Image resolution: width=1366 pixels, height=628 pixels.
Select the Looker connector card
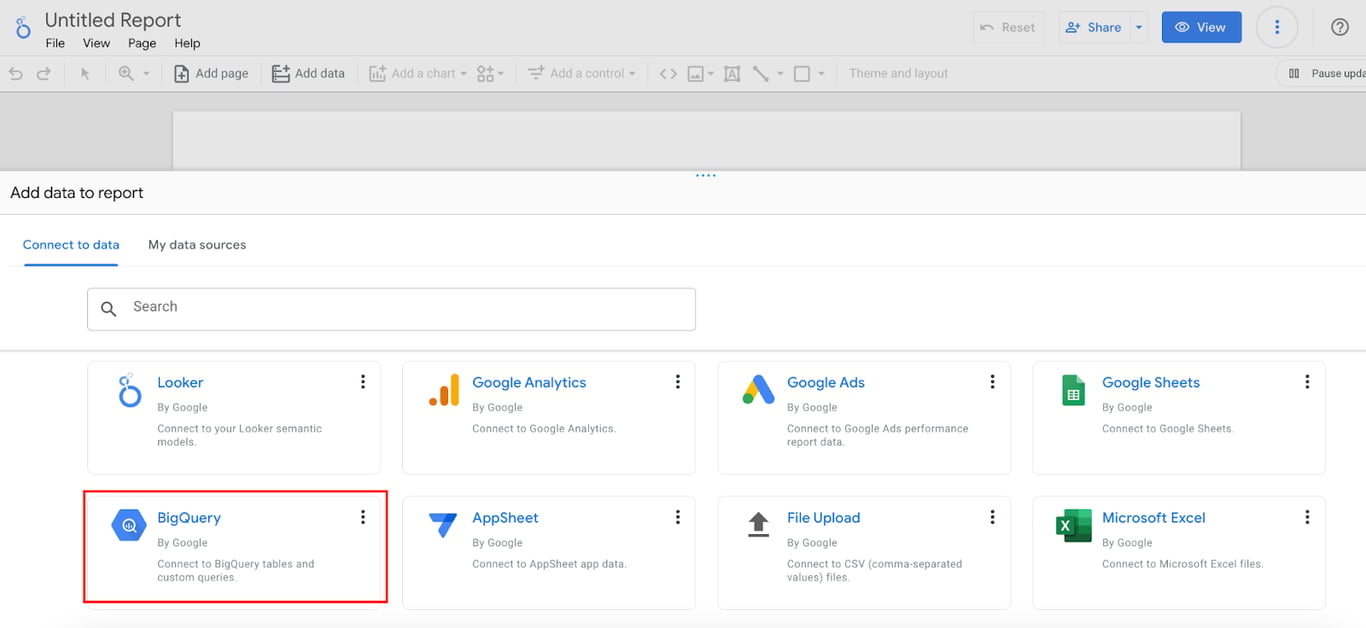pyautogui.click(x=234, y=417)
